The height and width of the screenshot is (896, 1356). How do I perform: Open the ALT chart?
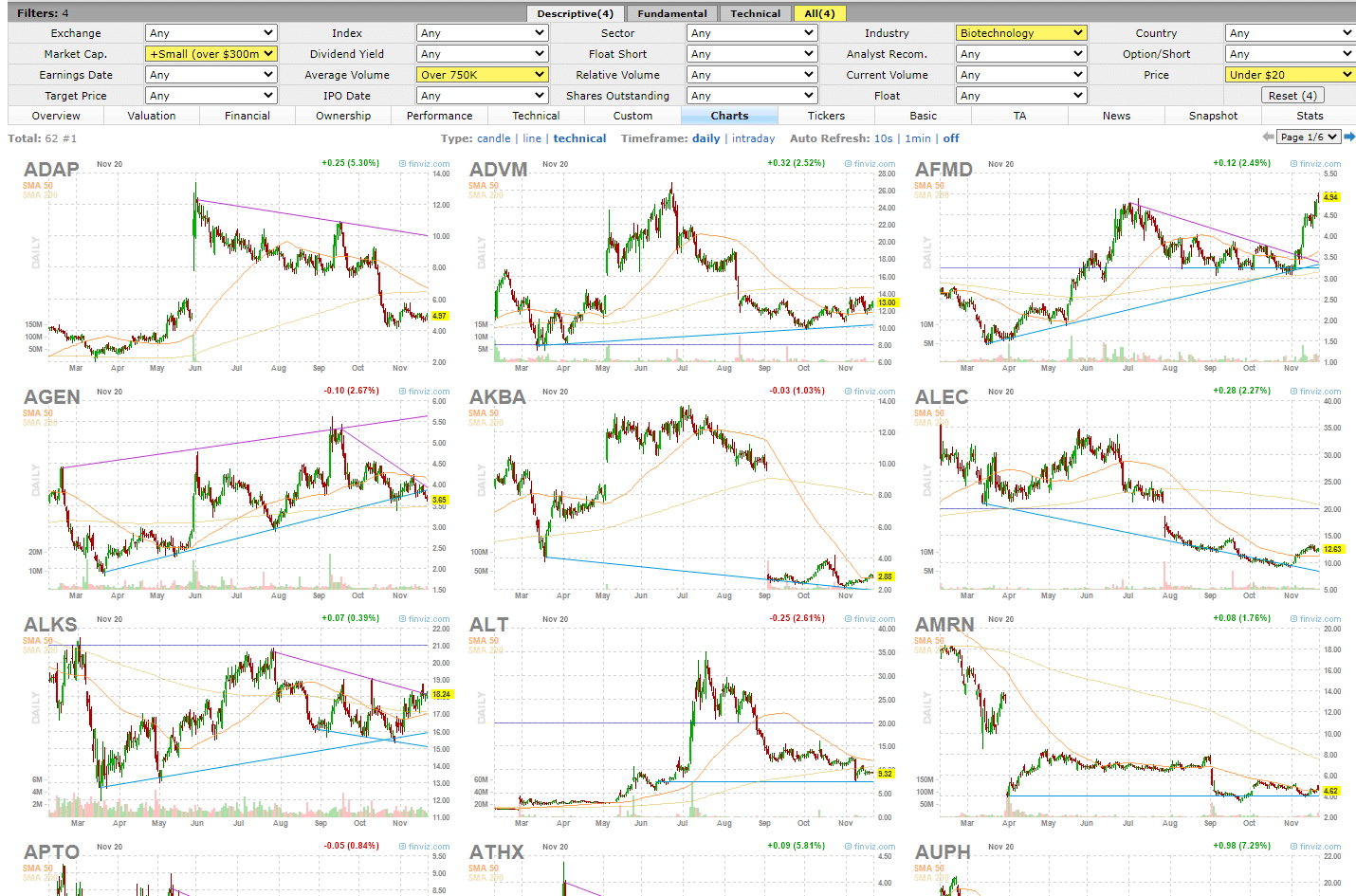coord(682,721)
